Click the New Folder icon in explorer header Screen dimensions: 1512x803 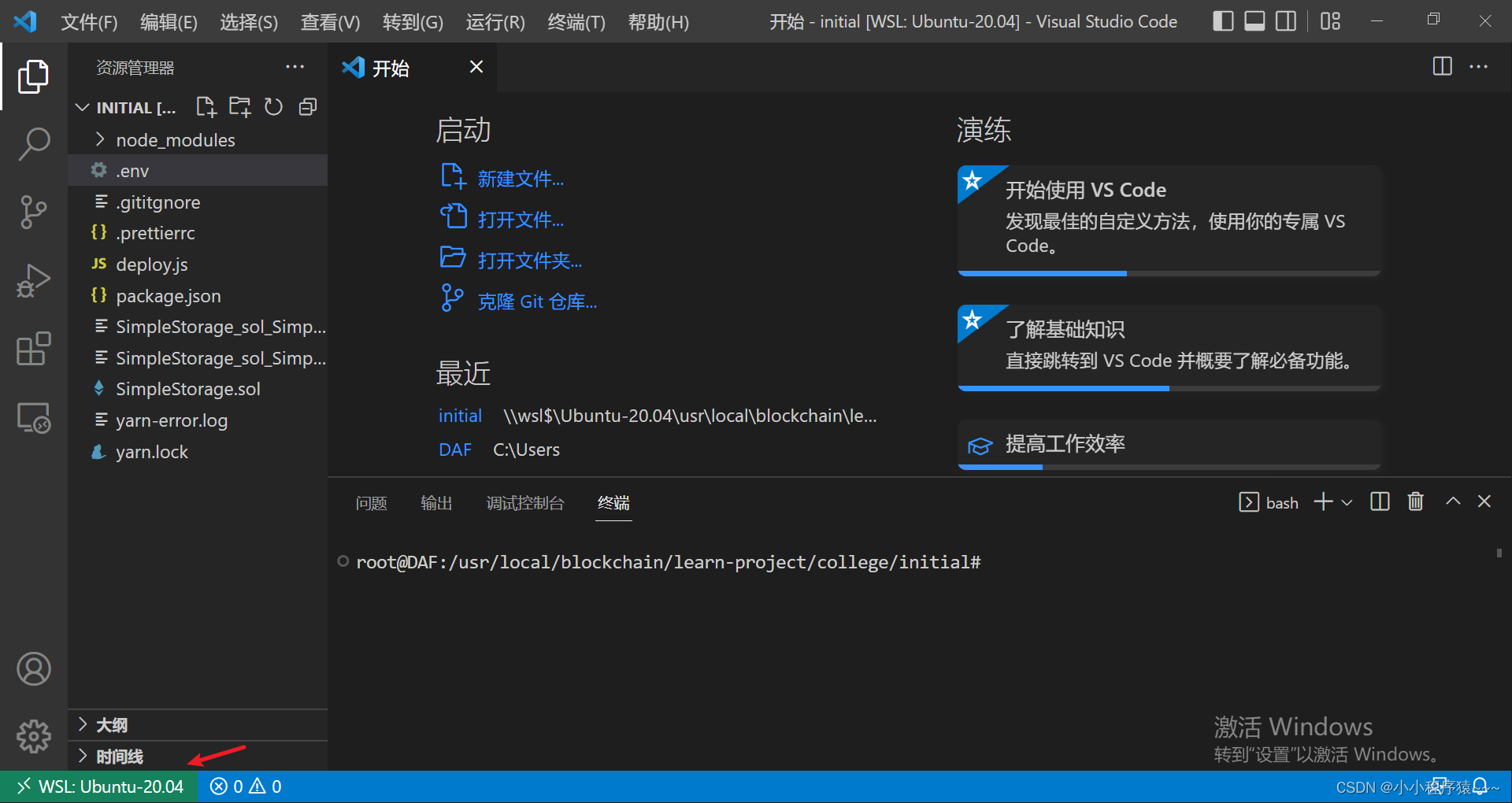(x=239, y=107)
